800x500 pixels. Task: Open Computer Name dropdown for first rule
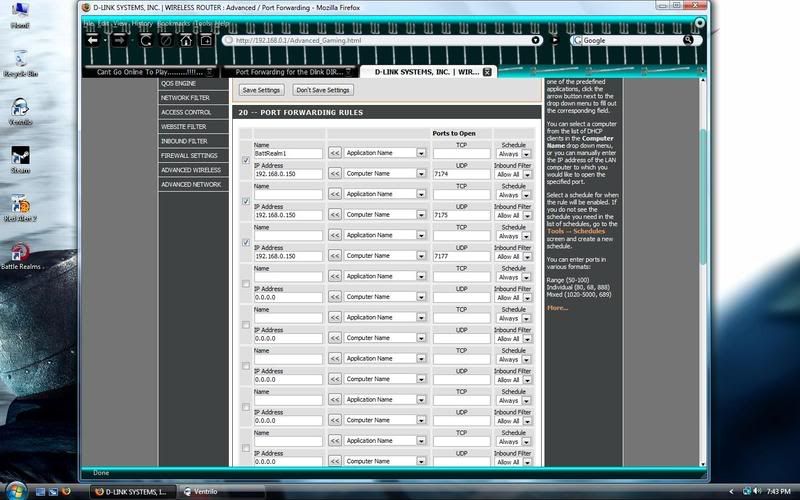coord(421,174)
